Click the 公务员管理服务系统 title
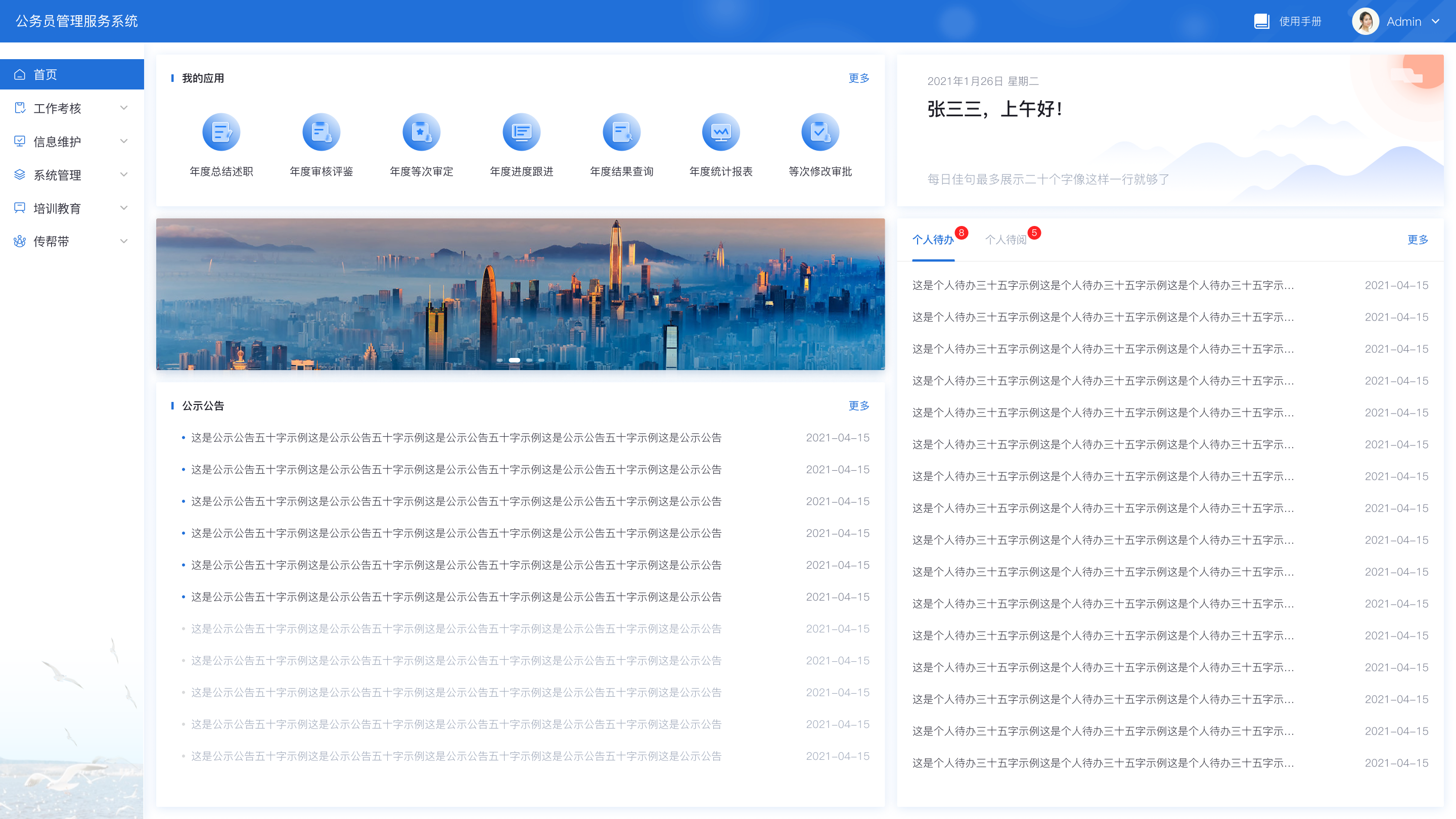 (77, 21)
